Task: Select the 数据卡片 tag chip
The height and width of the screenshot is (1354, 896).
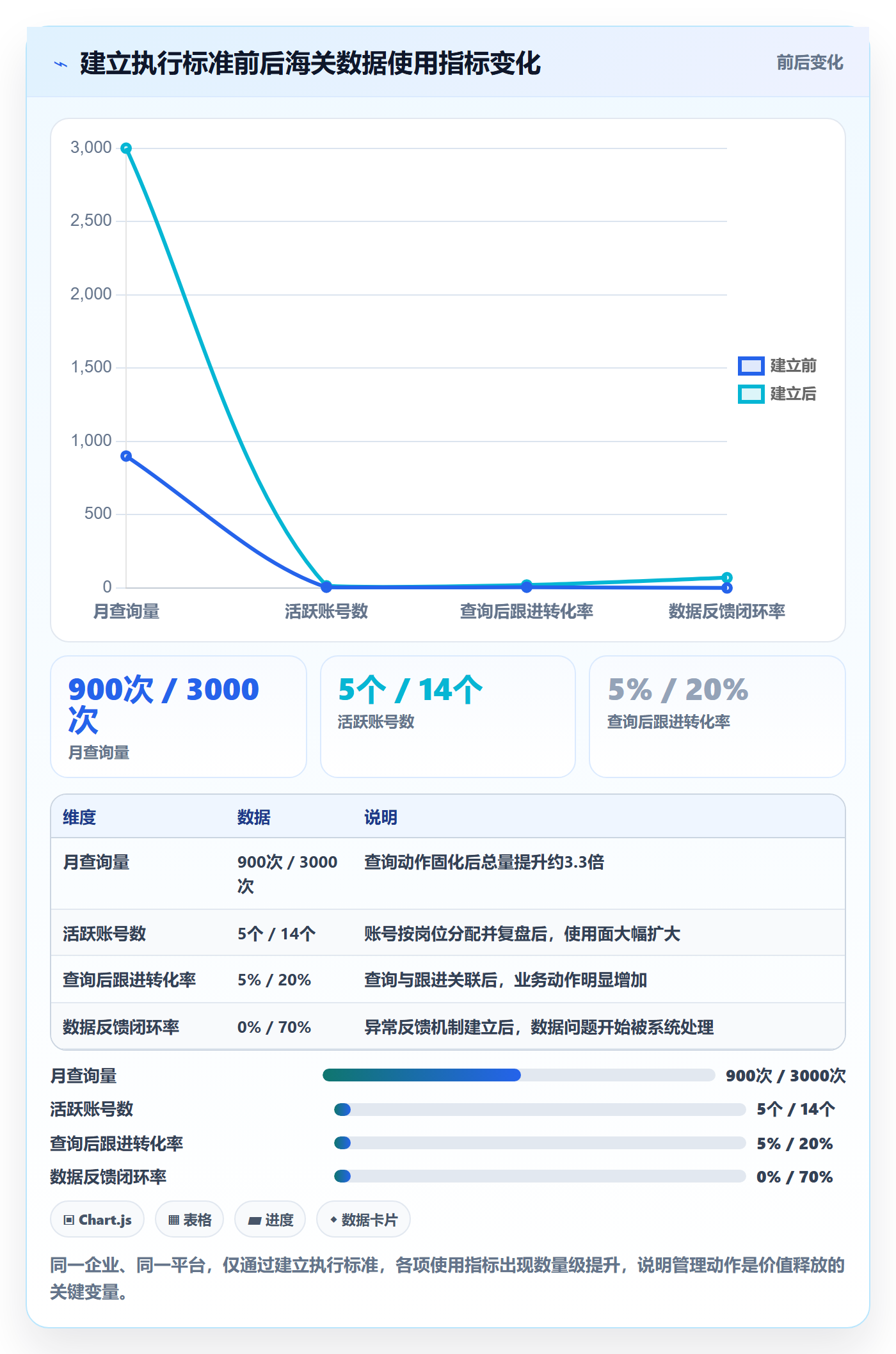Action: click(364, 1220)
